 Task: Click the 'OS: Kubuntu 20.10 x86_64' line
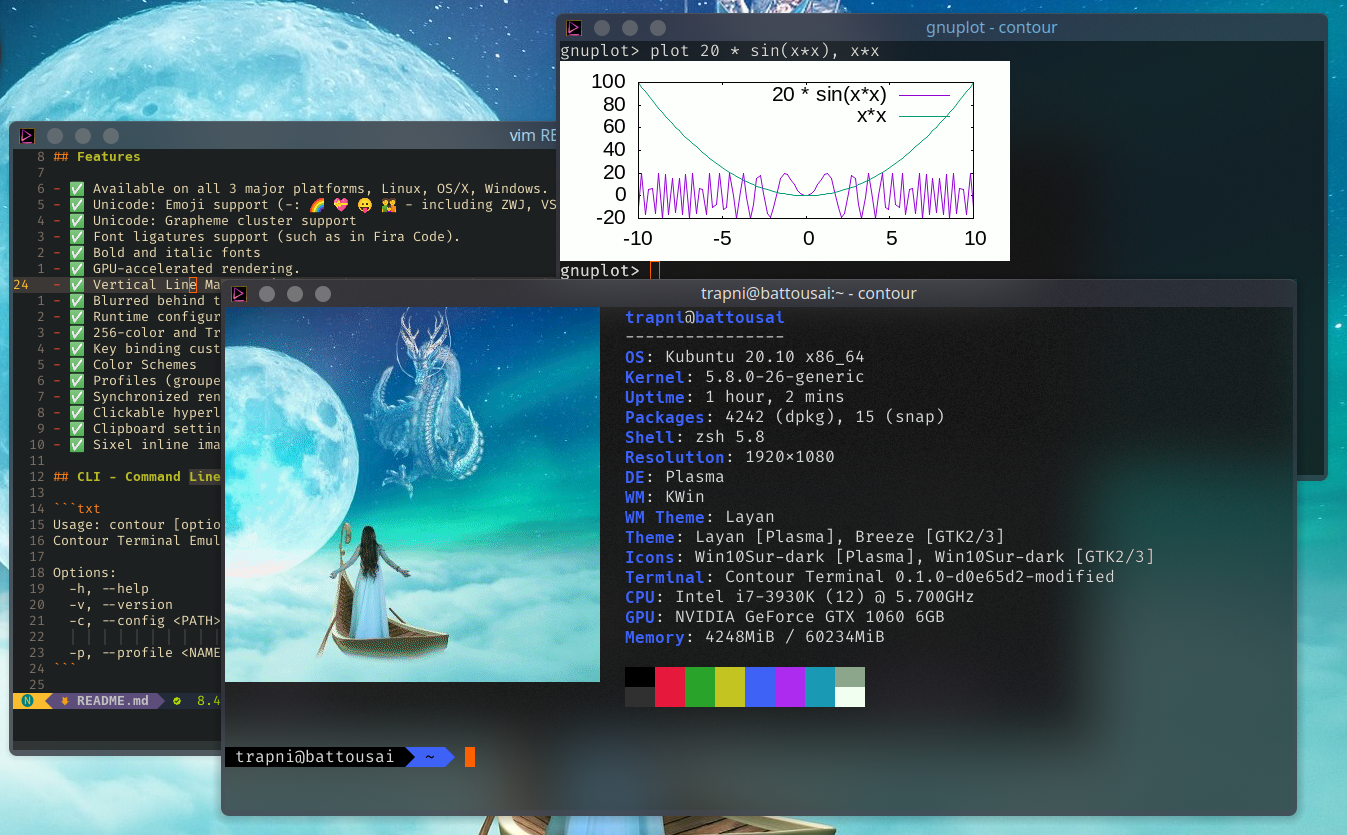[744, 357]
